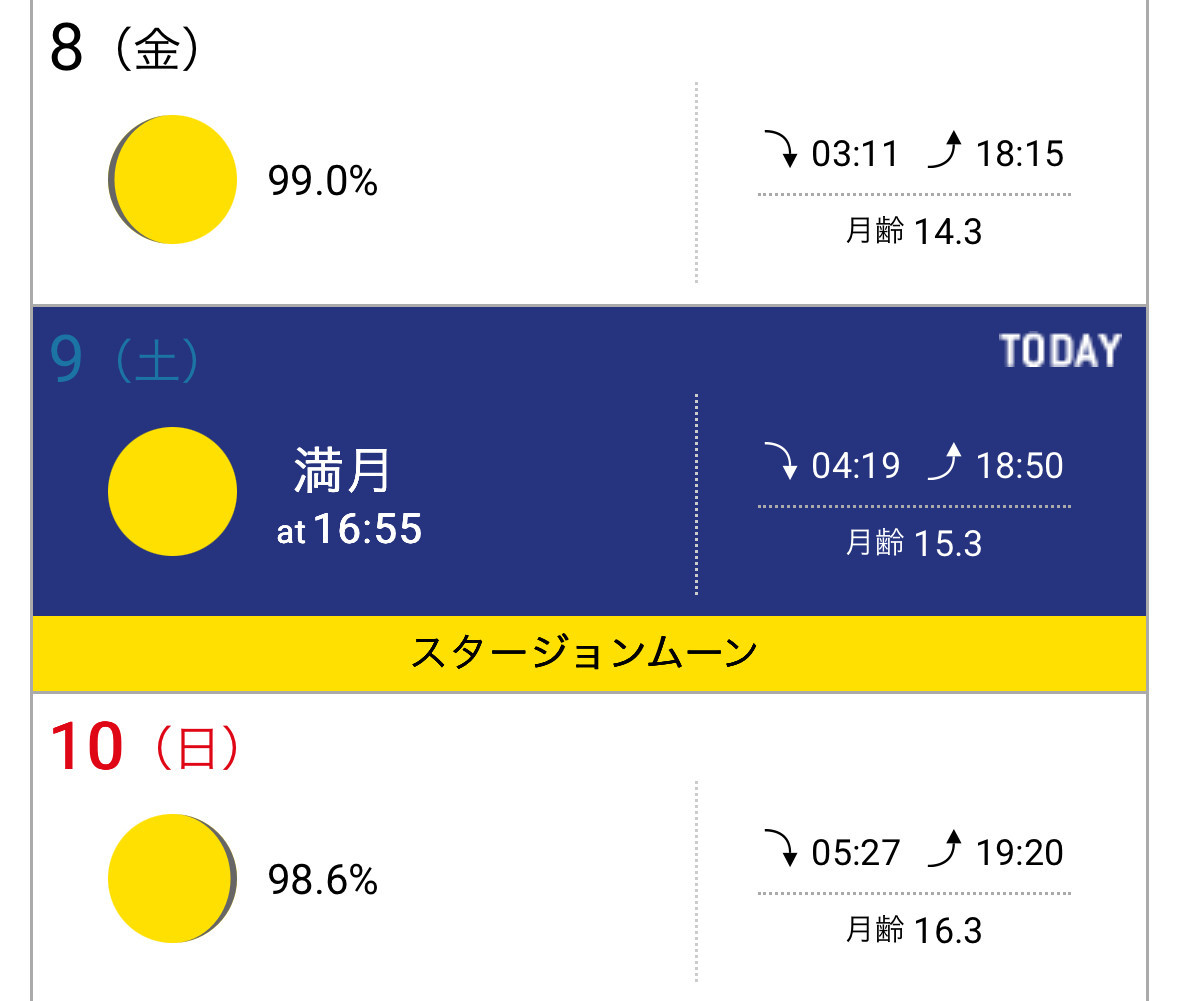Click the 99.0% moon phase icon

coord(172,179)
